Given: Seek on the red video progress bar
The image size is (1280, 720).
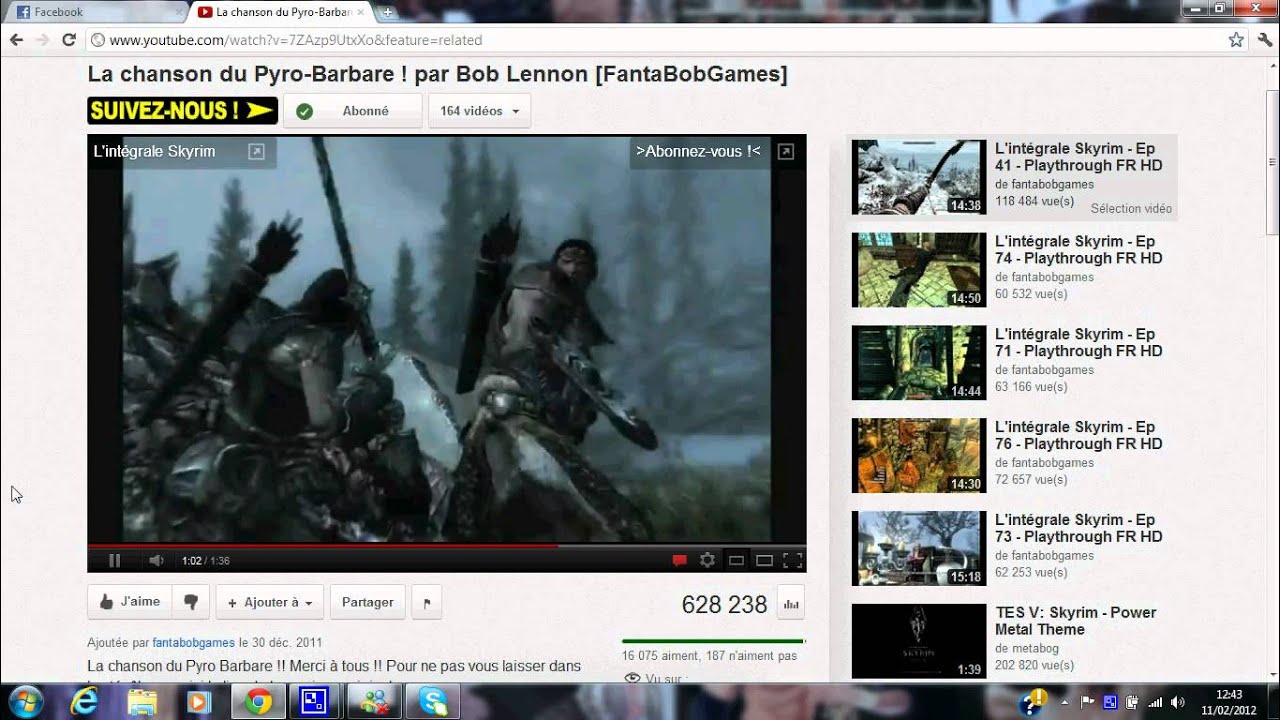Looking at the screenshot, I should (446, 546).
